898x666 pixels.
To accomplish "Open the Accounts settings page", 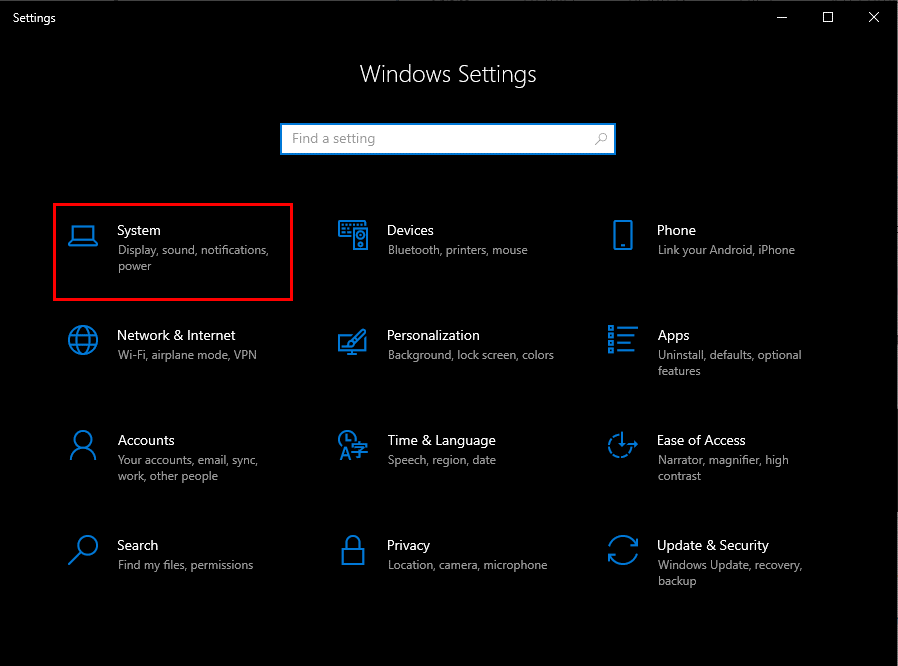I will coord(146,440).
